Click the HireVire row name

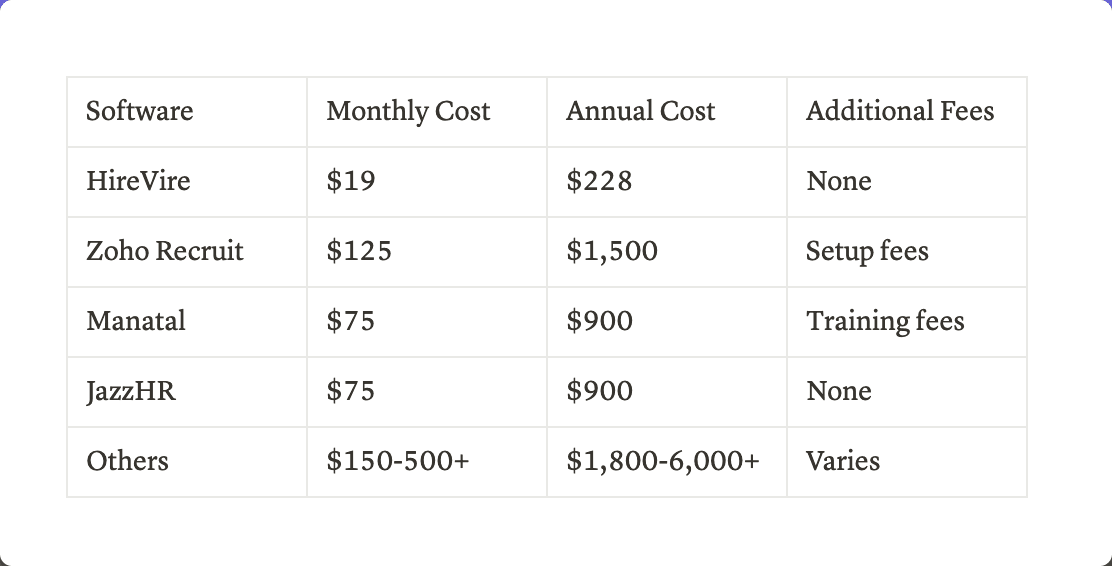coord(138,181)
